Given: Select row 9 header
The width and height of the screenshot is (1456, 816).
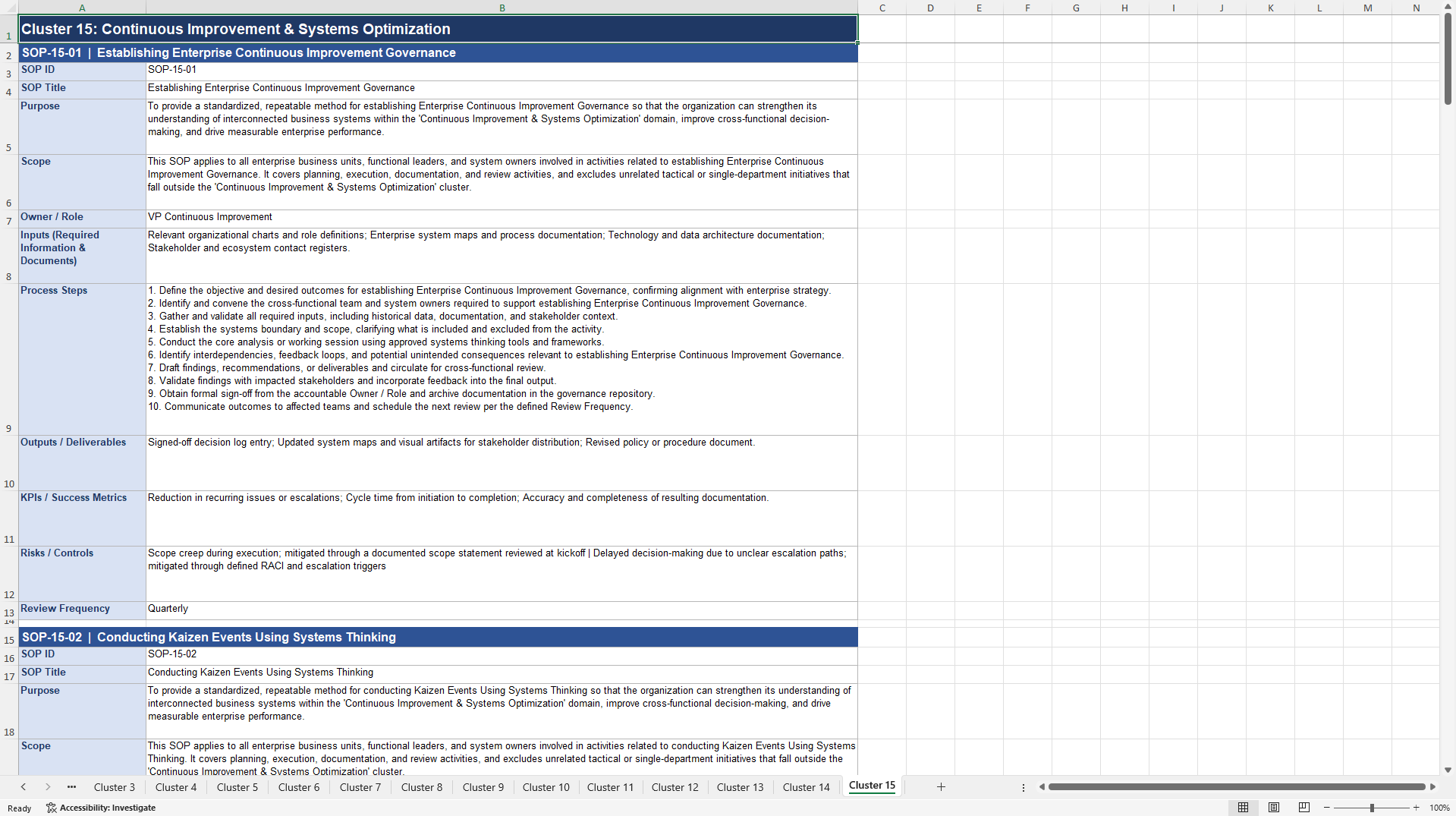Looking at the screenshot, I should tap(9, 359).
